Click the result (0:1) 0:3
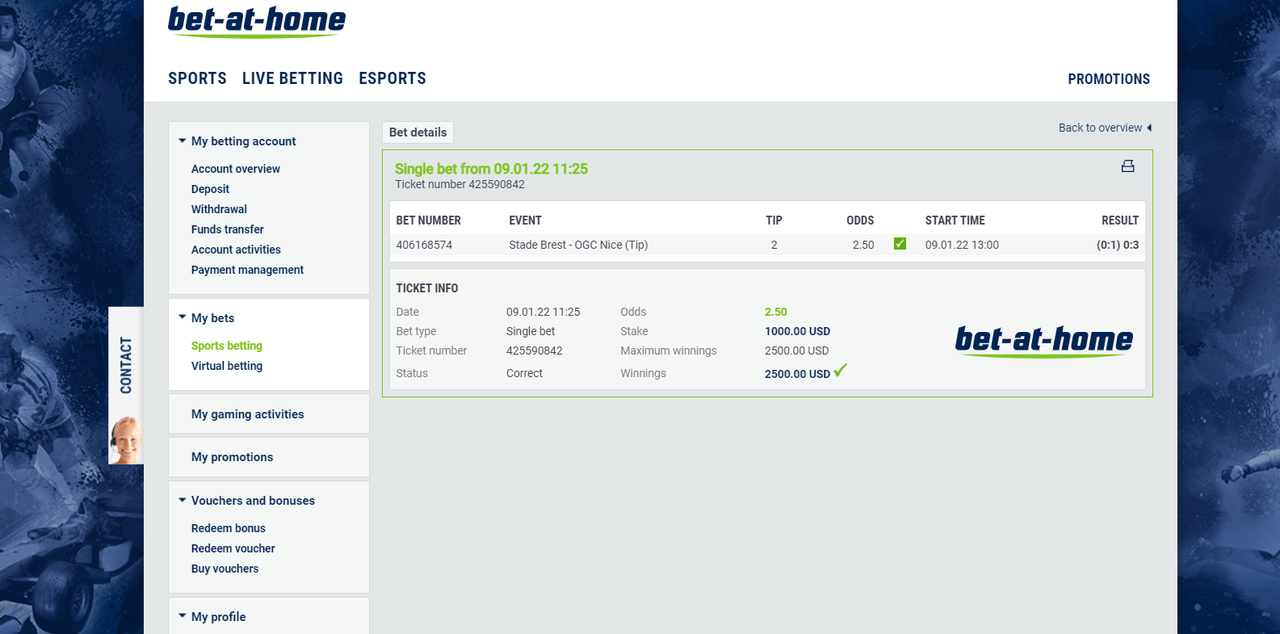Image resolution: width=1280 pixels, height=634 pixels. pyautogui.click(x=1118, y=245)
